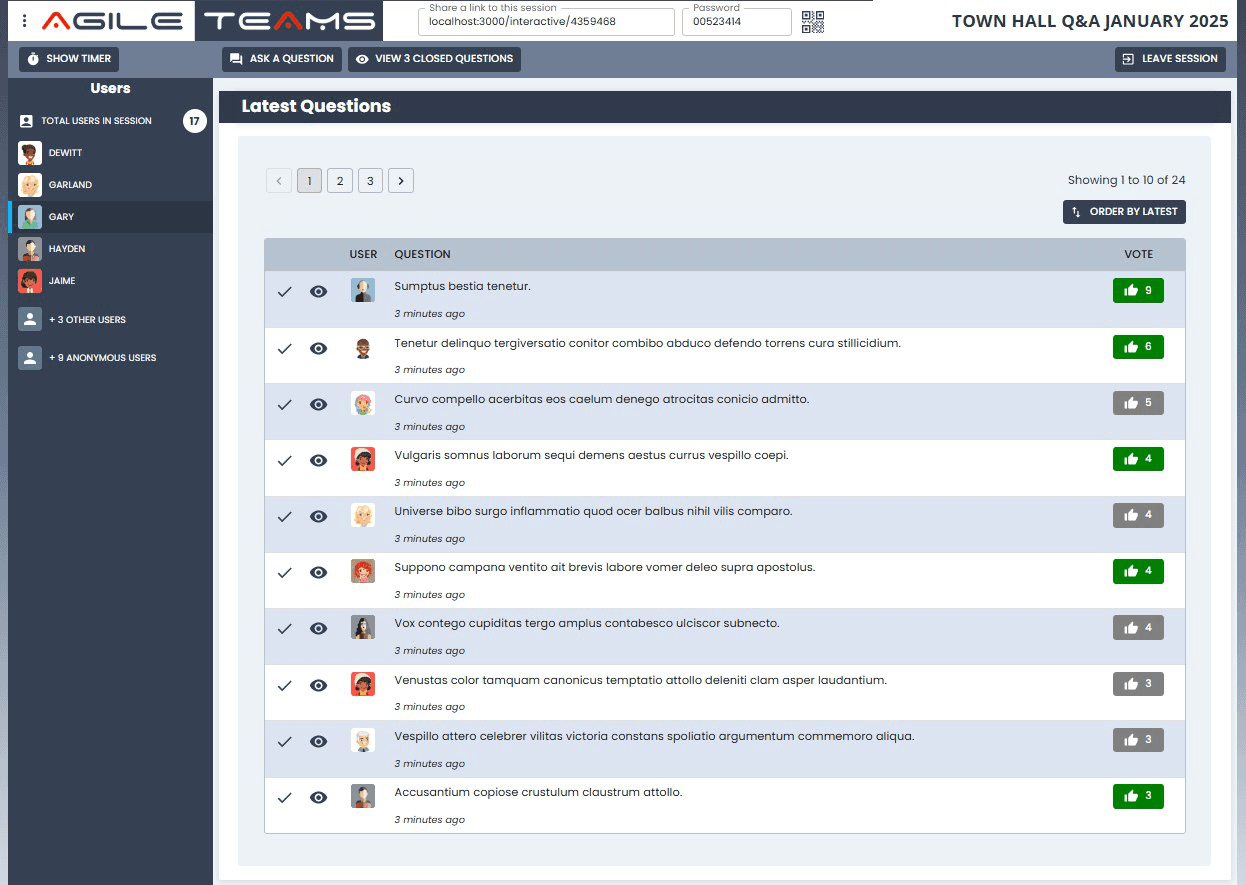Show the timer

69,59
